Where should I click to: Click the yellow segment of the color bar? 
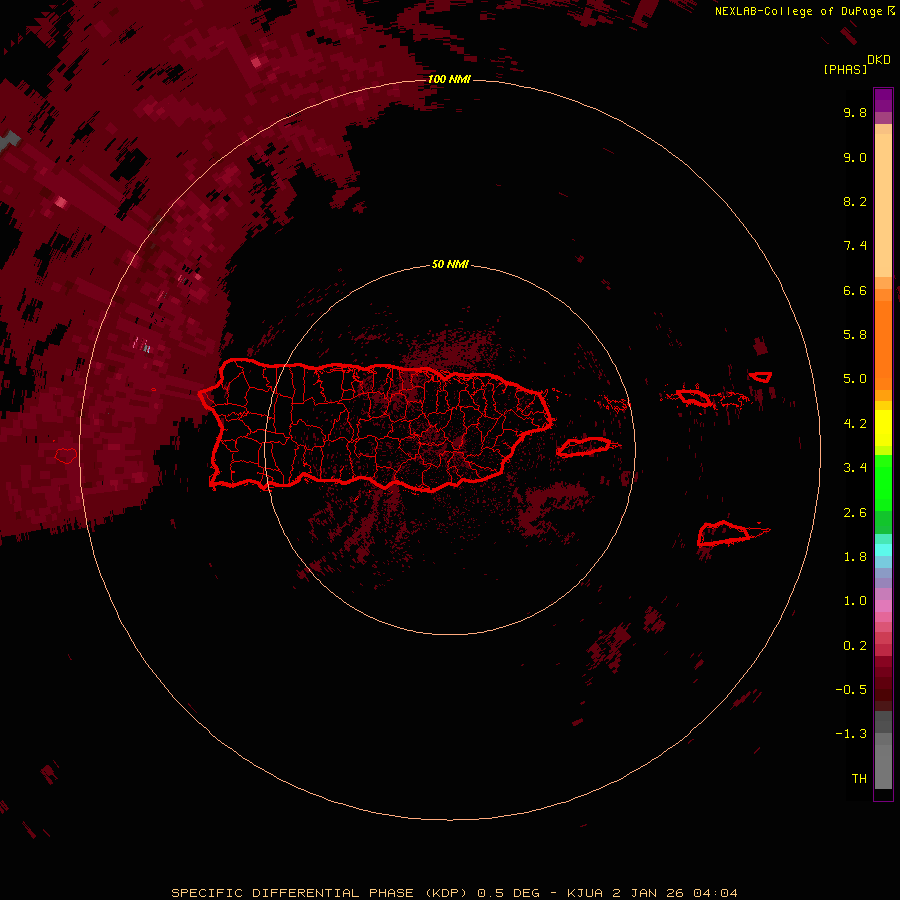tap(883, 428)
